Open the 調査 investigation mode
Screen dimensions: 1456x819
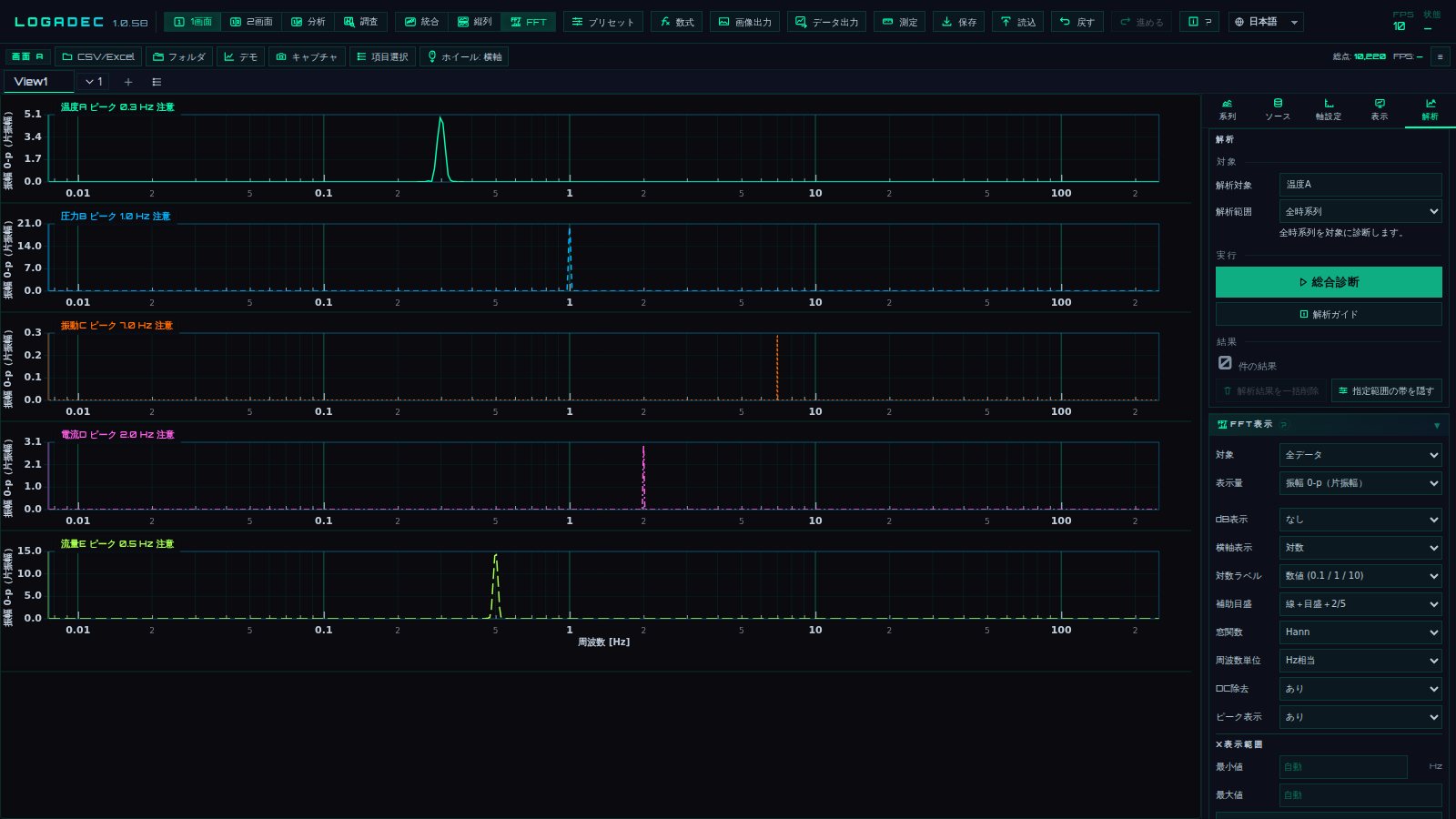point(361,22)
